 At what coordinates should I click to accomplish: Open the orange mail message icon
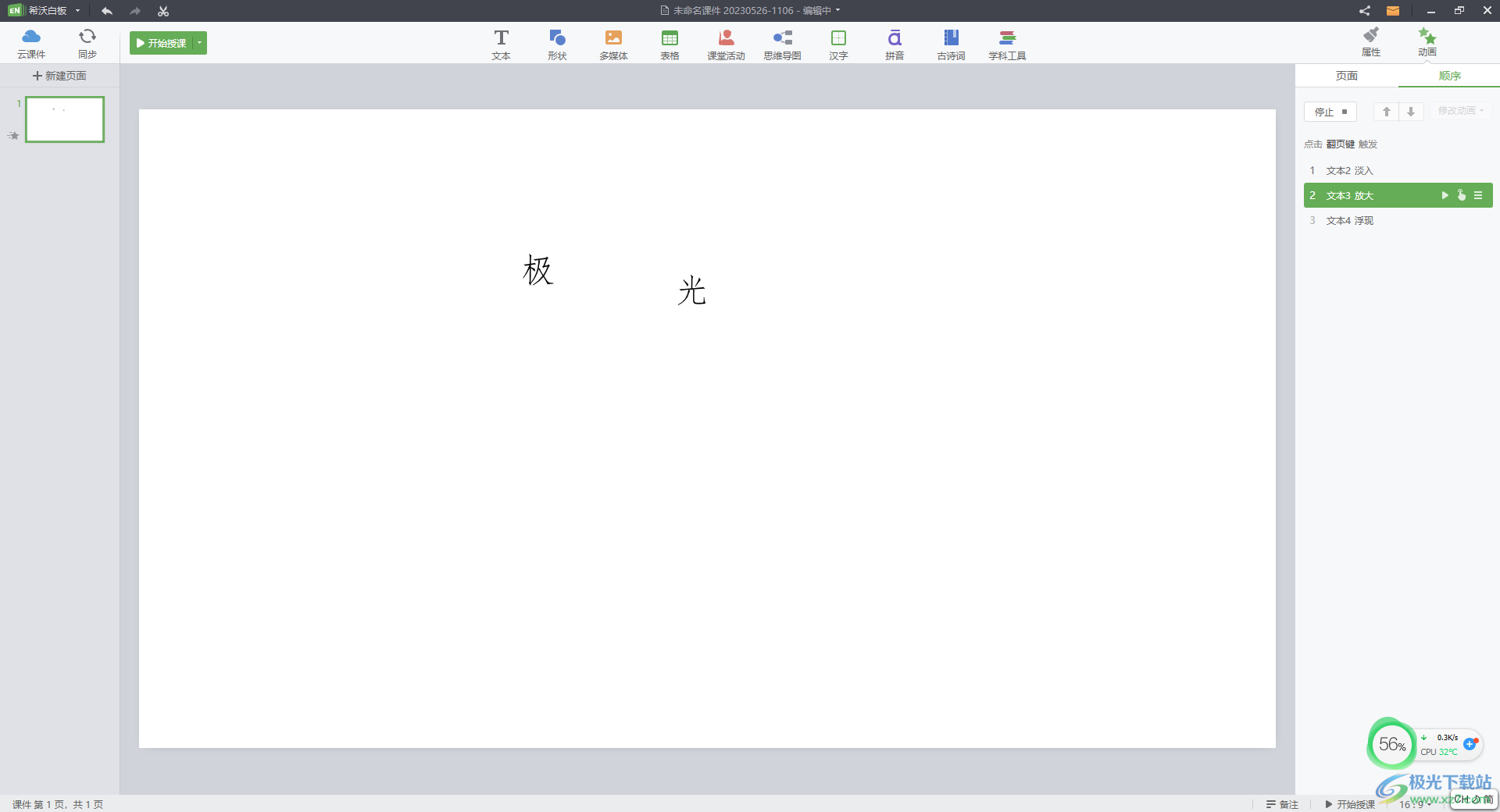pos(1393,11)
